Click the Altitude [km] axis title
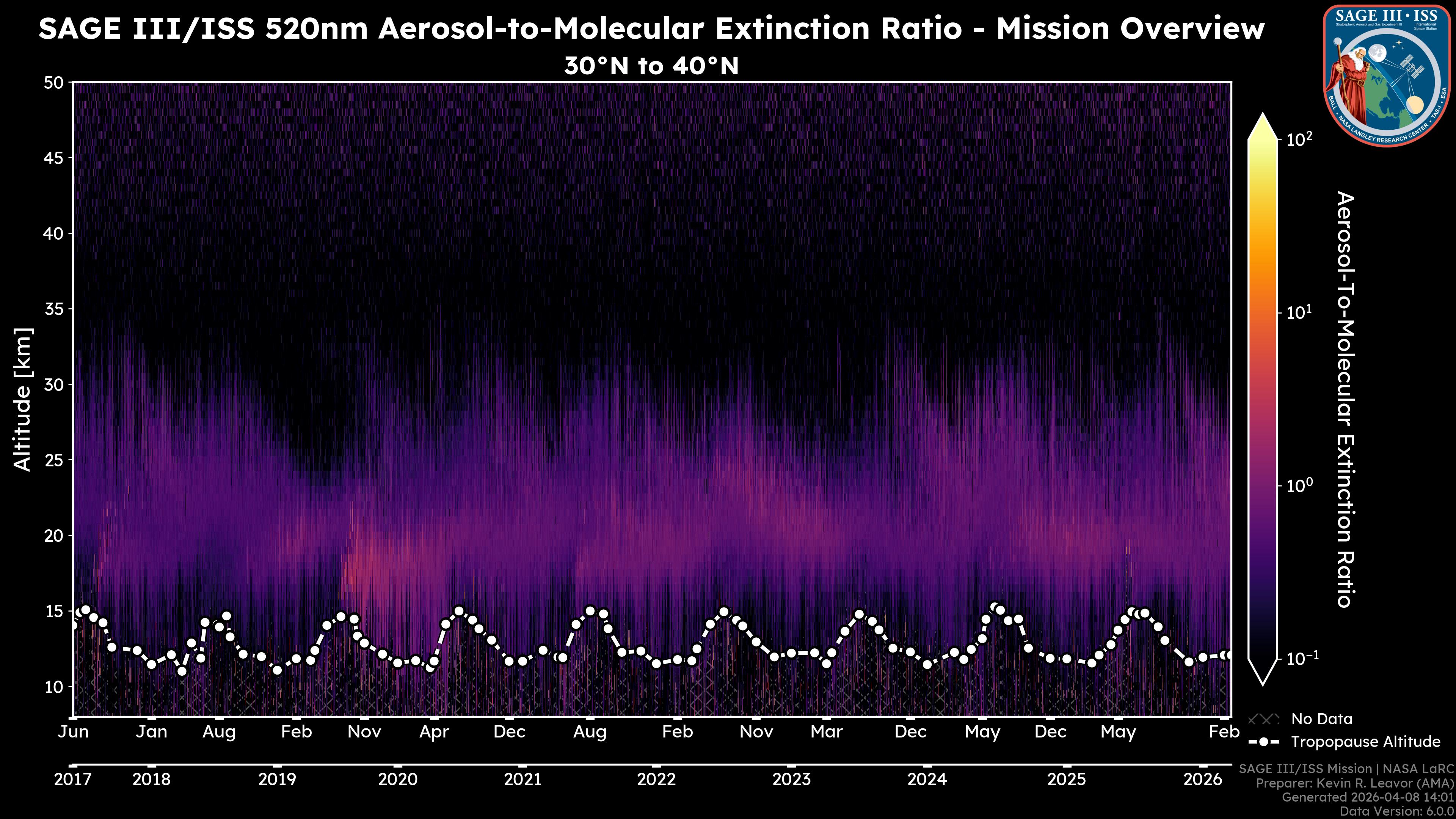The image size is (1456, 819). (23, 399)
